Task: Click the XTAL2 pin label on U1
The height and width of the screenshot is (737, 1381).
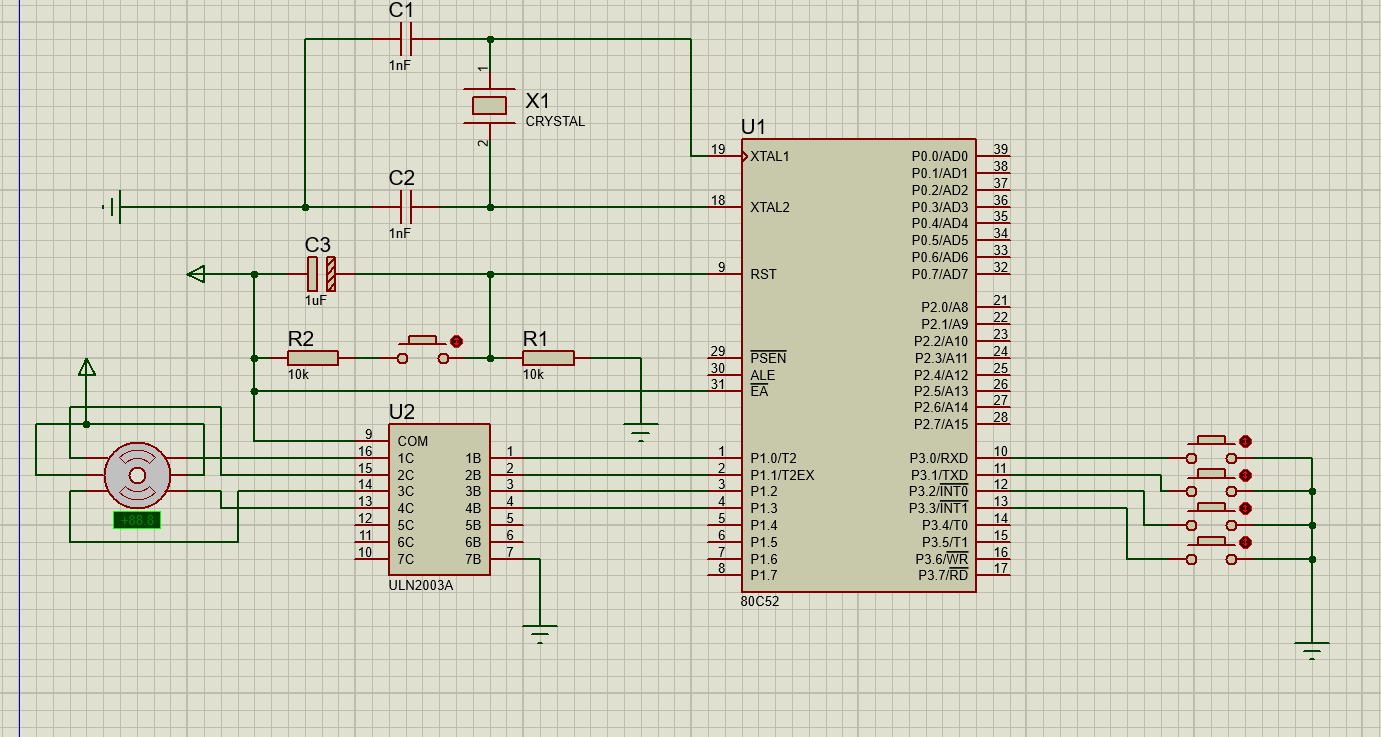Action: click(x=770, y=207)
